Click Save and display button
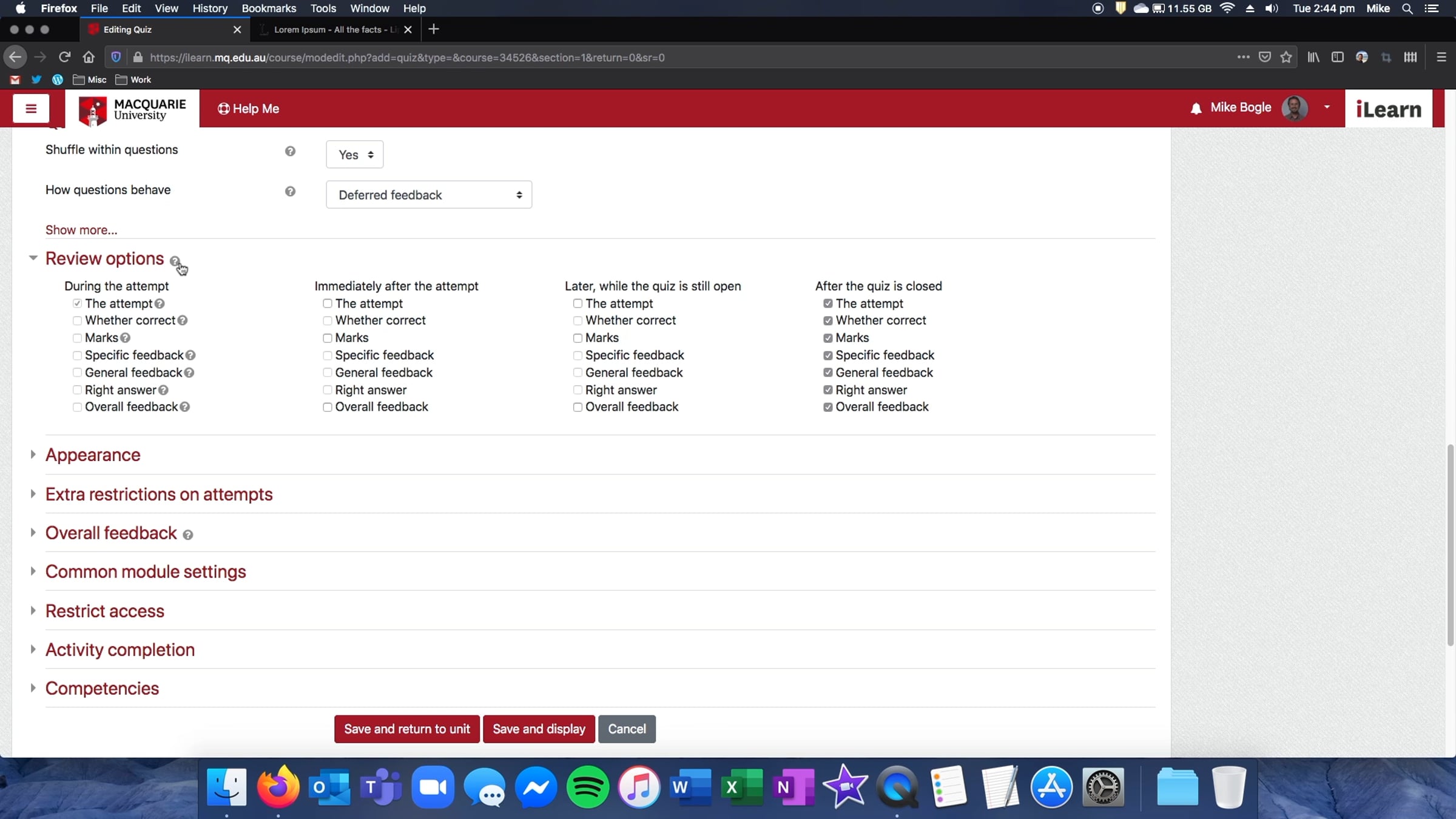1456x819 pixels. click(x=539, y=729)
